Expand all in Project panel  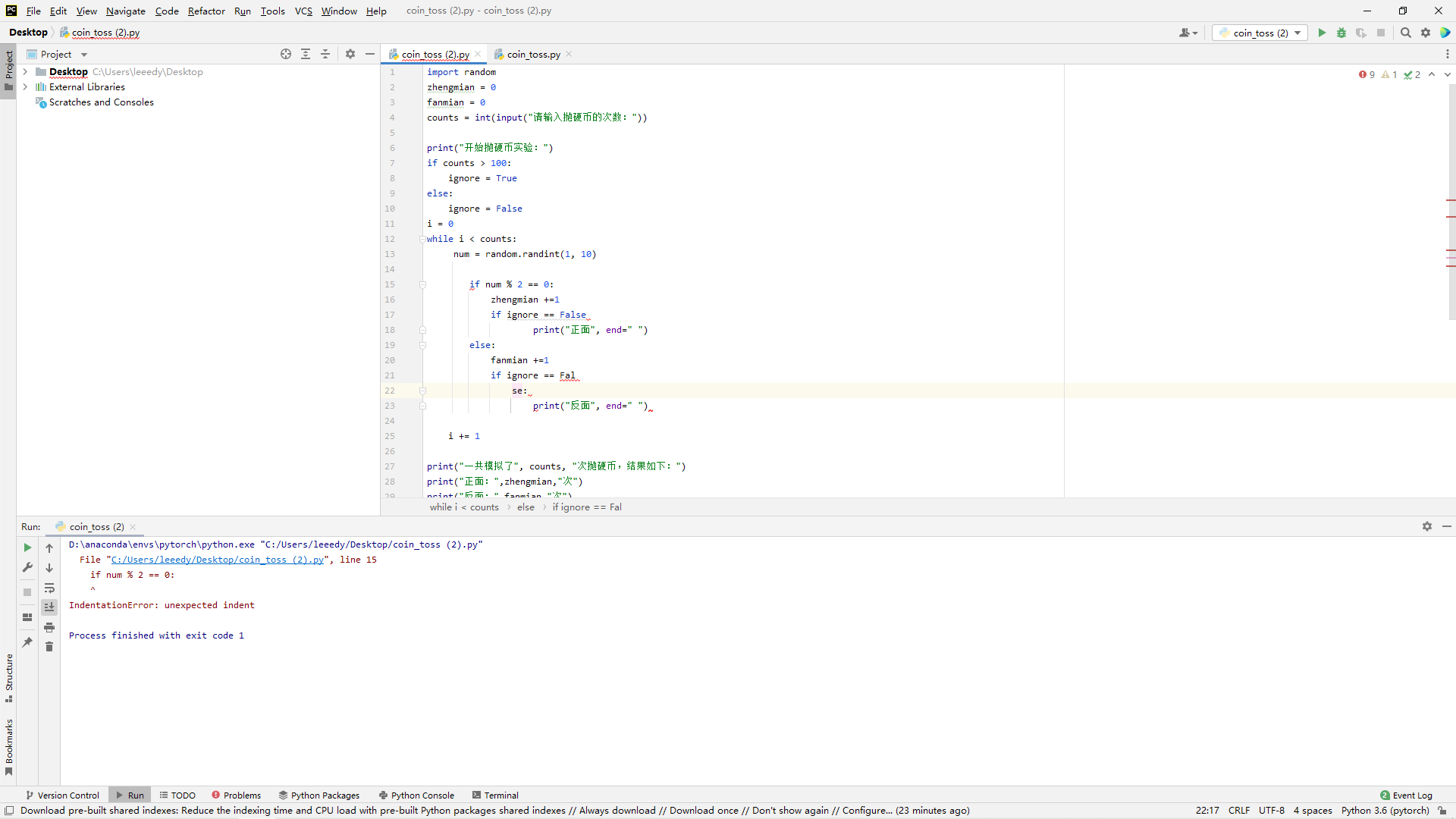[x=306, y=54]
